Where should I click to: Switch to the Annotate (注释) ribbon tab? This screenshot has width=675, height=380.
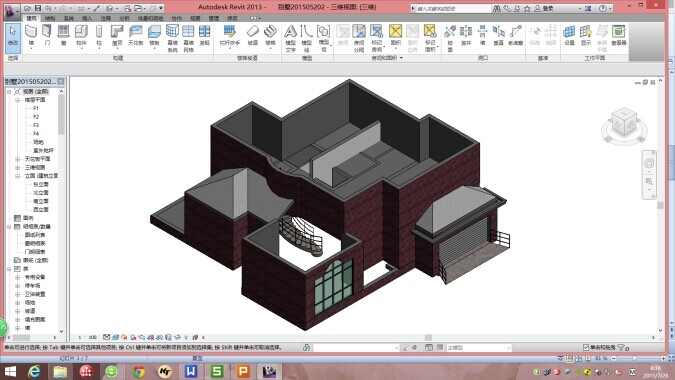pos(106,18)
